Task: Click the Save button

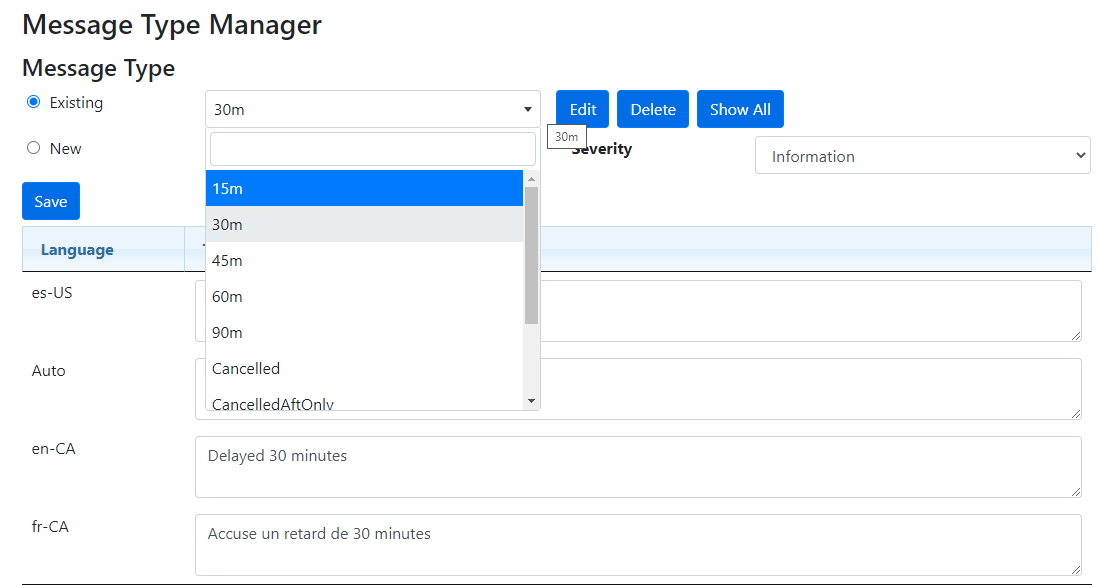Action: pyautogui.click(x=50, y=200)
